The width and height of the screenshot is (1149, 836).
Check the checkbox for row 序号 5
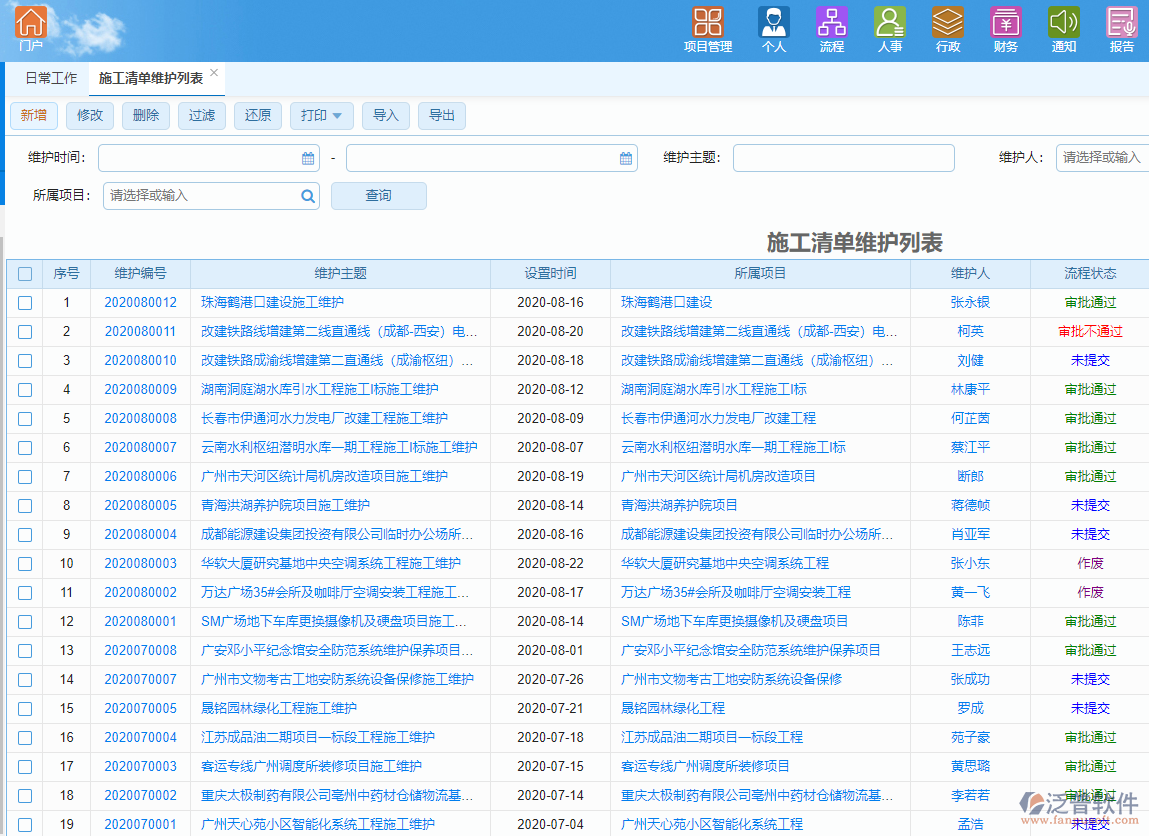(x=24, y=418)
